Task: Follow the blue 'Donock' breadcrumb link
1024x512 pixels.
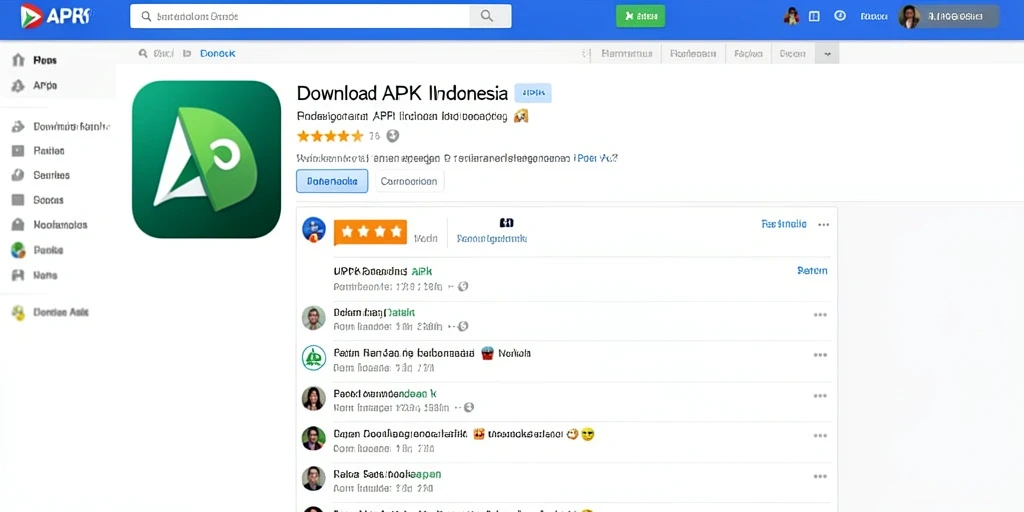Action: [x=217, y=54]
